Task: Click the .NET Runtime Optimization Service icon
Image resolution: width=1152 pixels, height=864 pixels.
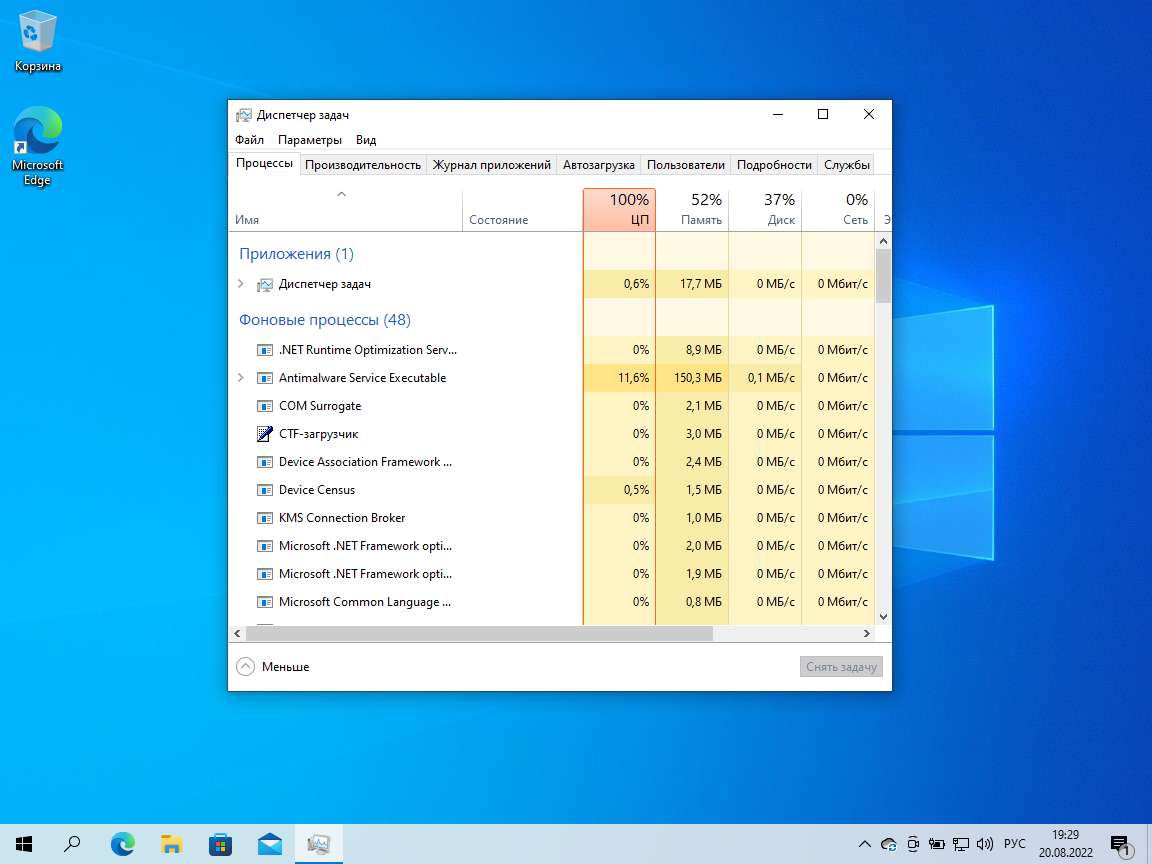Action: coord(264,350)
